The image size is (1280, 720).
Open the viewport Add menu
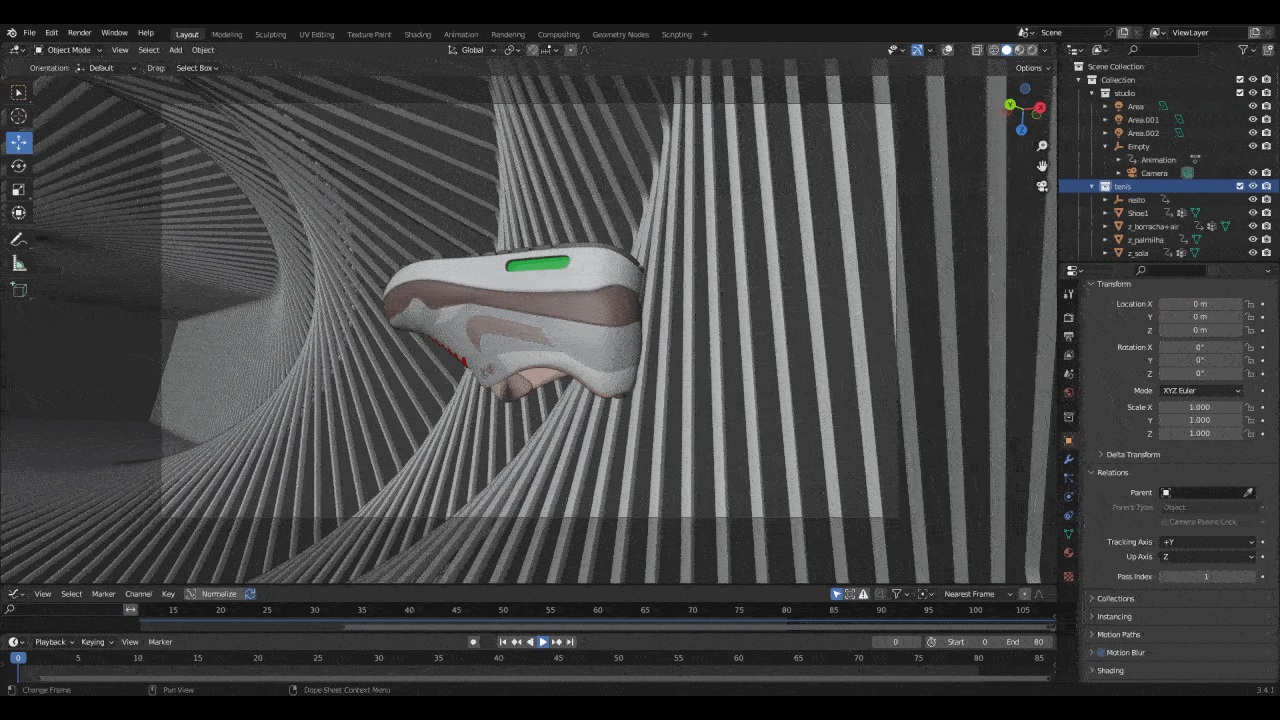[175, 50]
